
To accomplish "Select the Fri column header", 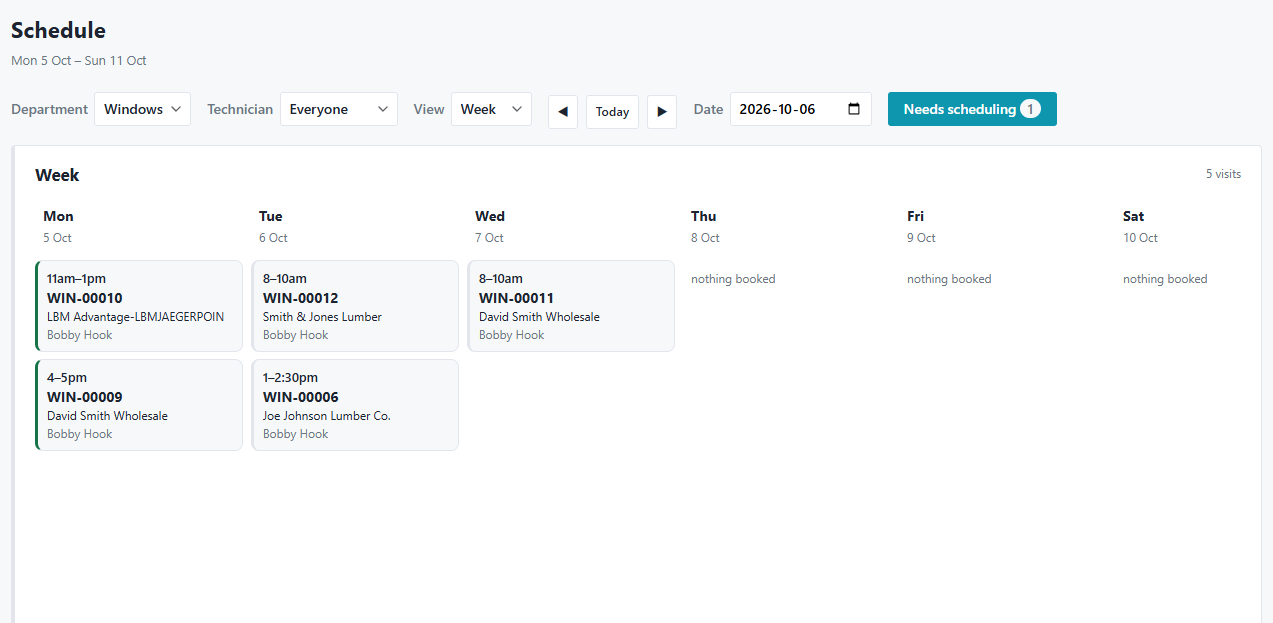I will point(916,216).
